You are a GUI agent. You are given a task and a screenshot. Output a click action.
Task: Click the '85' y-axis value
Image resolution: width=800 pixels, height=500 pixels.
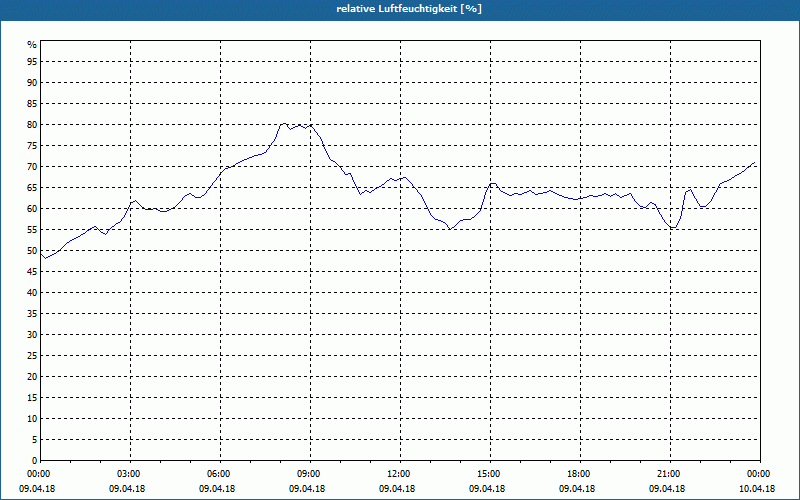[32, 104]
